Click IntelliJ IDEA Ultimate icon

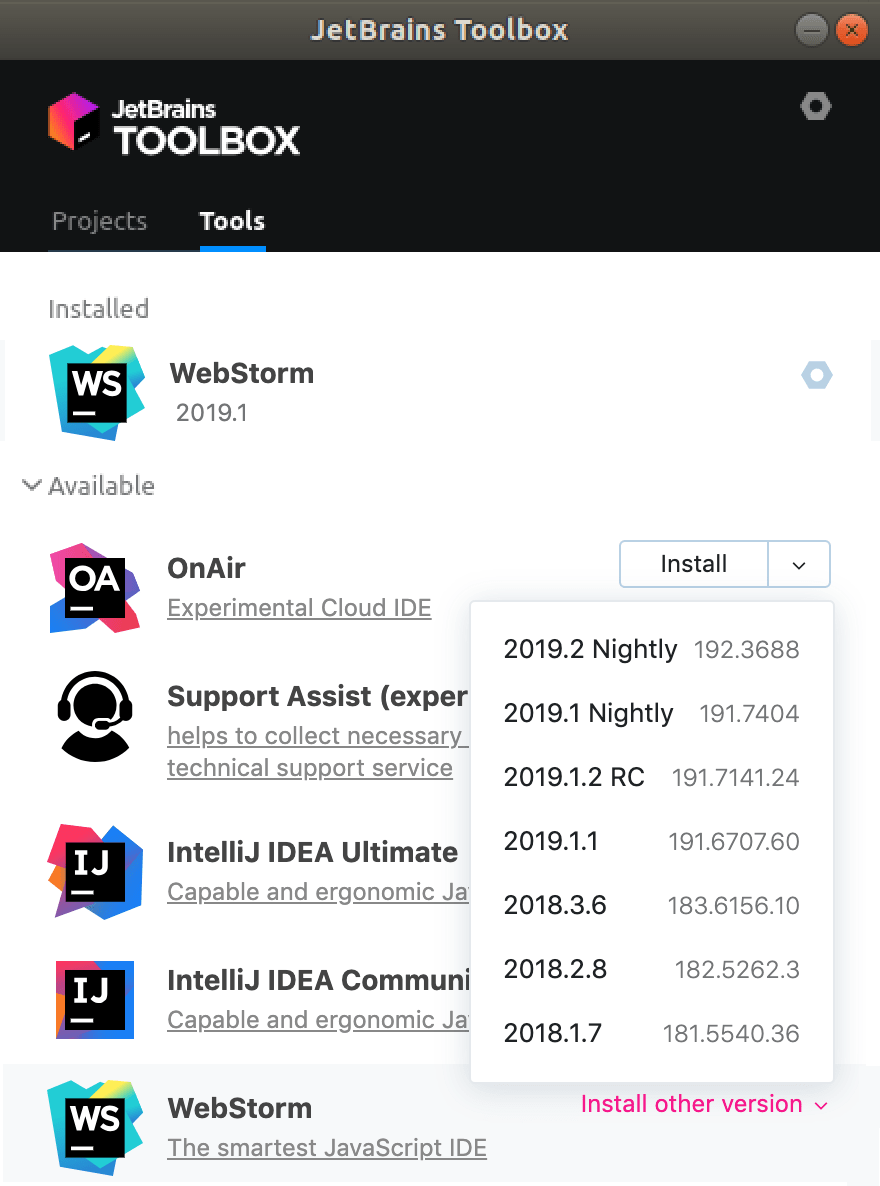point(95,871)
